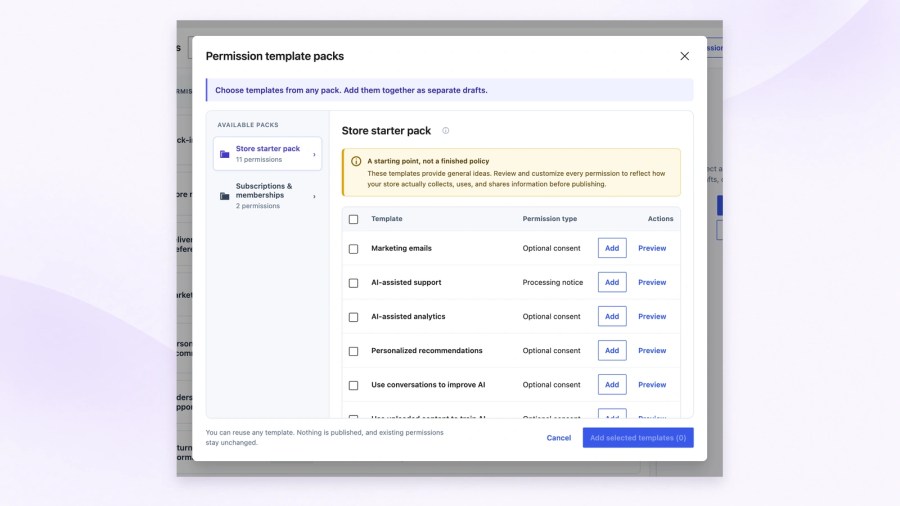Click the AI-assisted analytics template name
Image resolution: width=900 pixels, height=506 pixels.
(408, 317)
